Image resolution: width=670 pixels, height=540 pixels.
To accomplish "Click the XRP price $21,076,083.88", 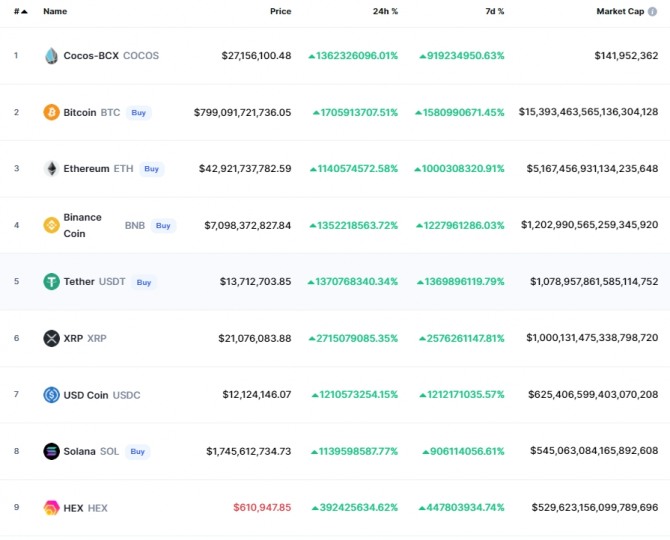I will click(255, 338).
